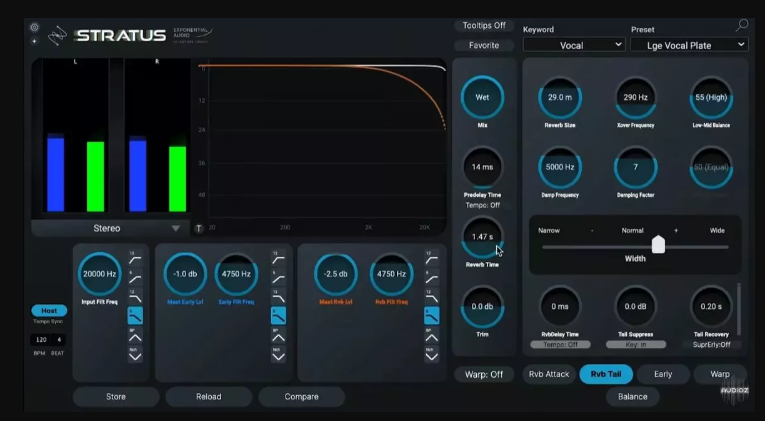Screen dimensions: 765x421
Task: Switch to the Early tab
Action: pyautogui.click(x=663, y=374)
